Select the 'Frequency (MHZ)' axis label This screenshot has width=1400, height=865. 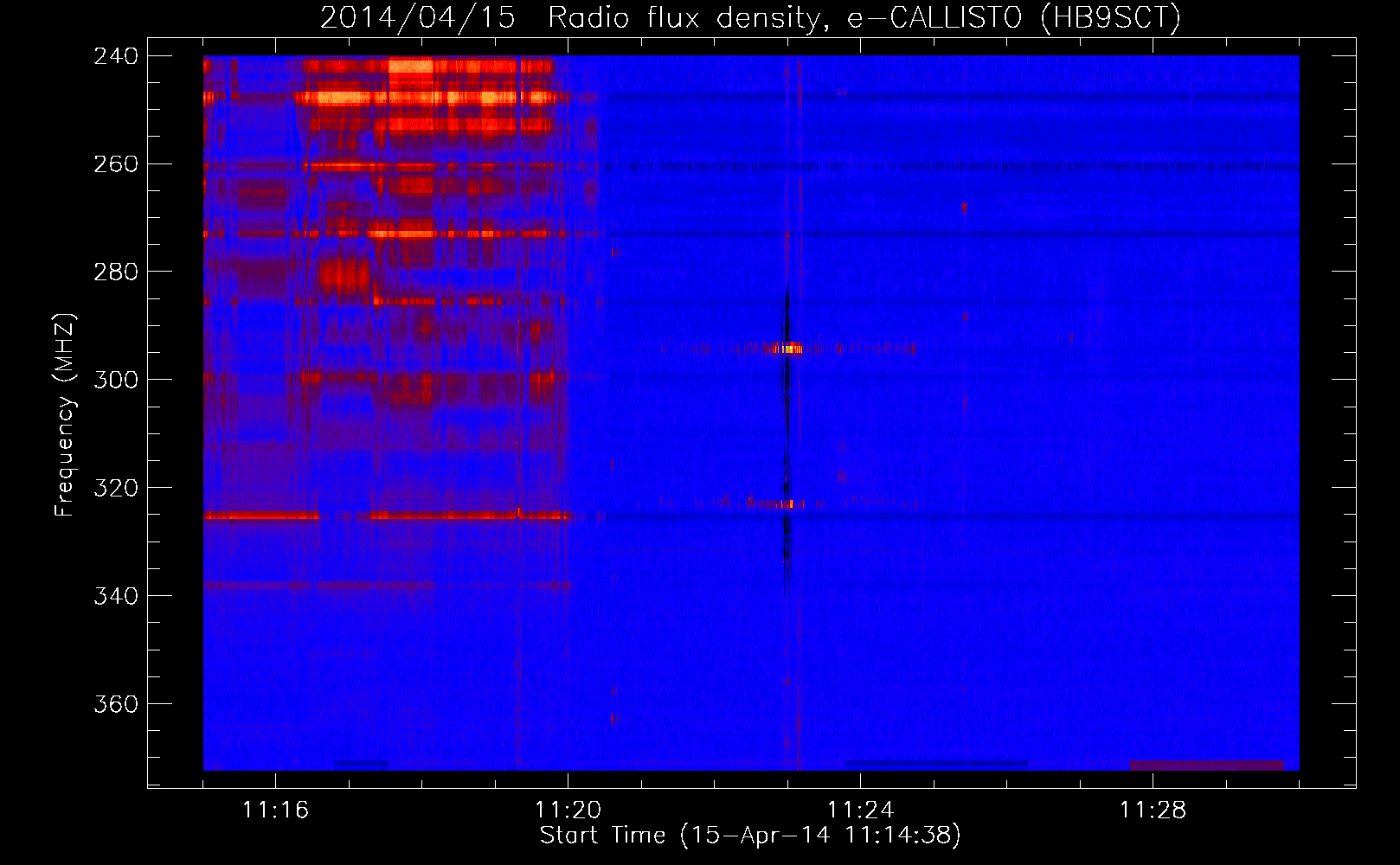click(x=65, y=414)
